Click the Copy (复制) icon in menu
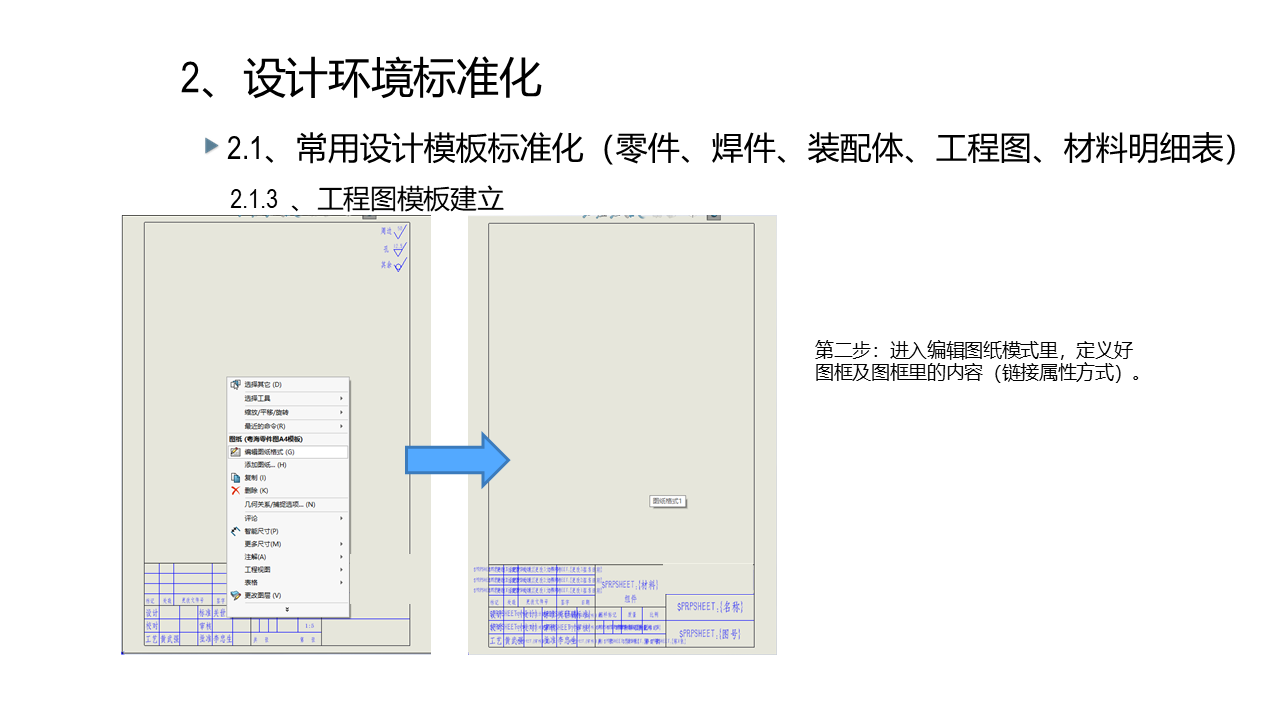1280x720 pixels. pyautogui.click(x=236, y=478)
